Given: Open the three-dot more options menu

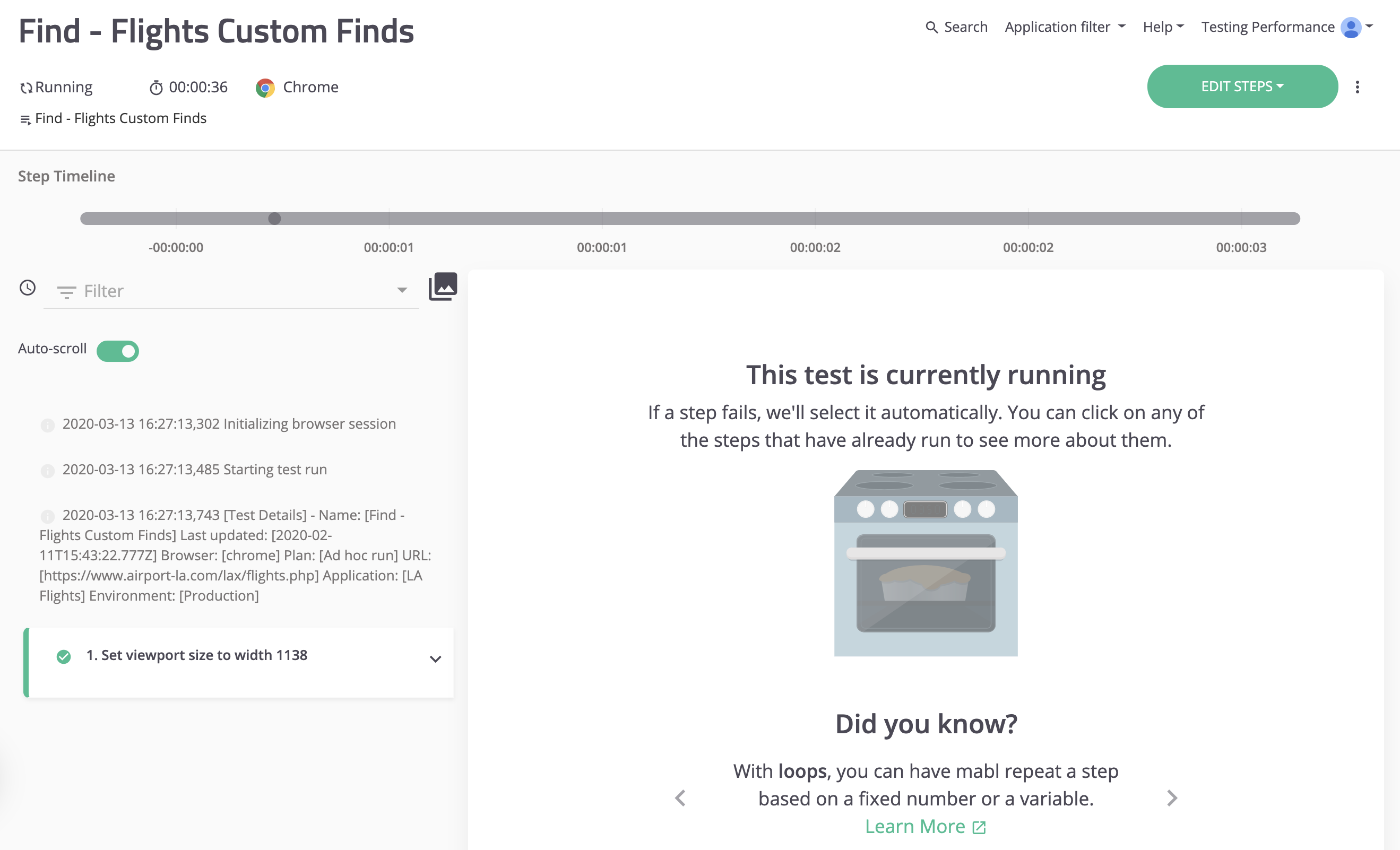Looking at the screenshot, I should pos(1358,87).
